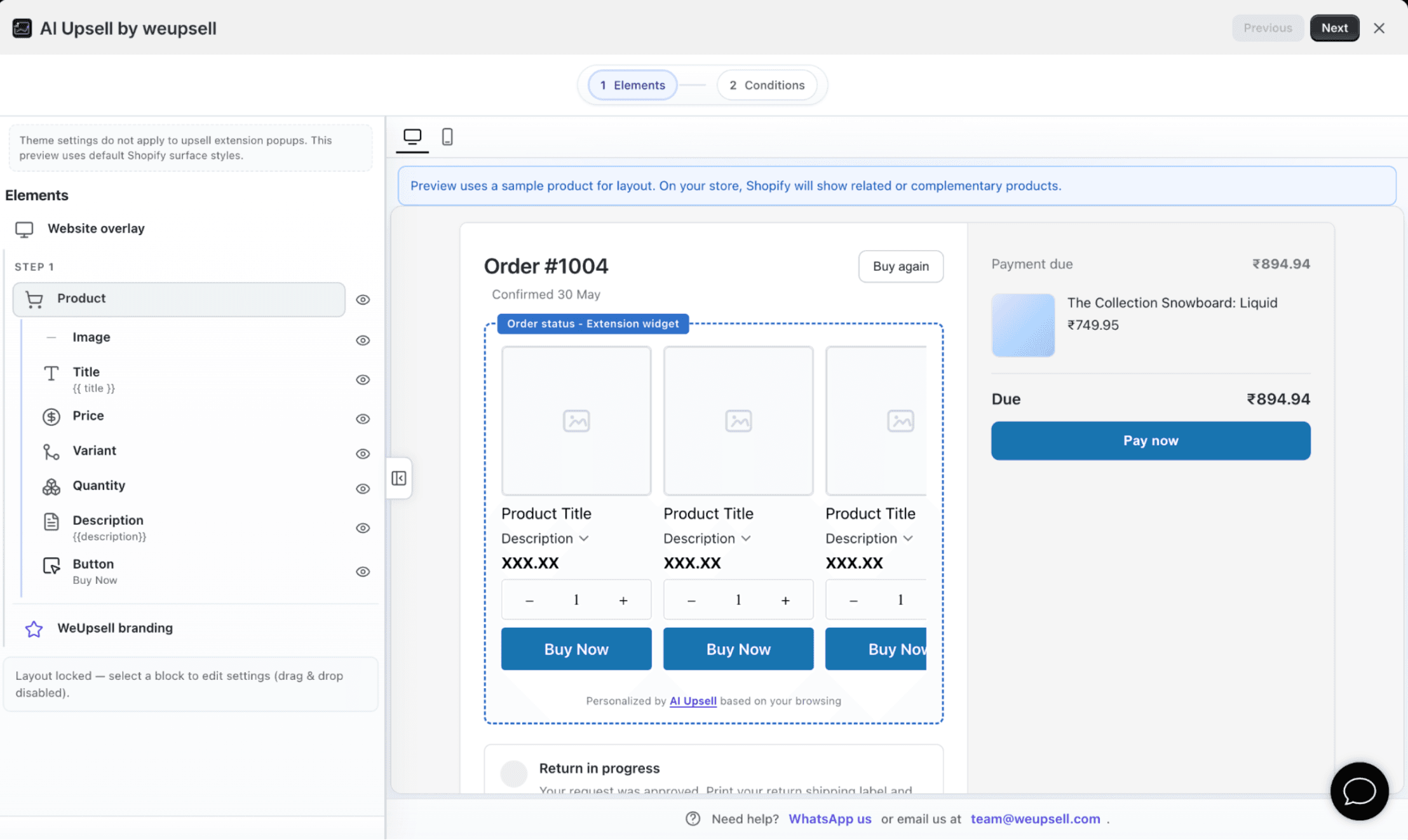Click the Button cursor icon
Viewport: 1408px width, 840px height.
(51, 566)
